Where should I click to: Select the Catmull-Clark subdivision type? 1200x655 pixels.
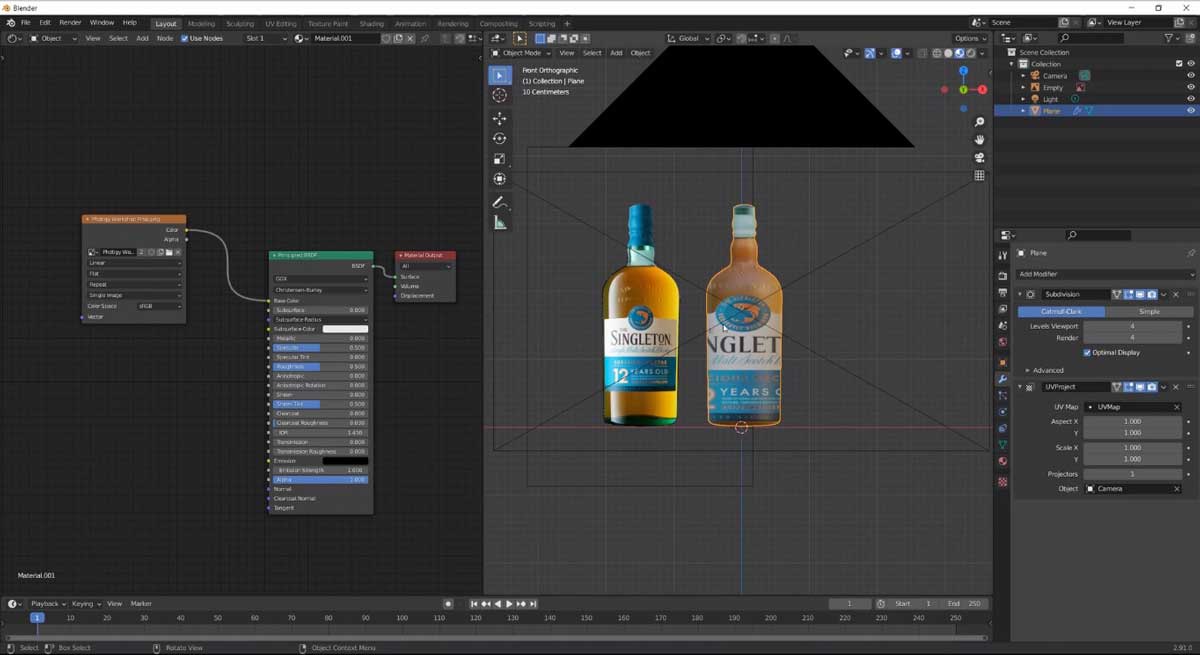(1061, 311)
